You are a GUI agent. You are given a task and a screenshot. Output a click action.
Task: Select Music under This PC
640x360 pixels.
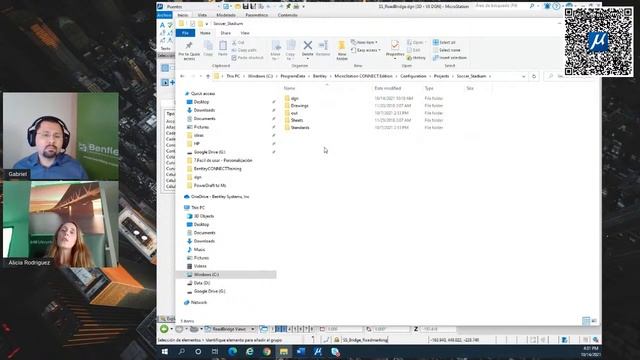pyautogui.click(x=199, y=249)
